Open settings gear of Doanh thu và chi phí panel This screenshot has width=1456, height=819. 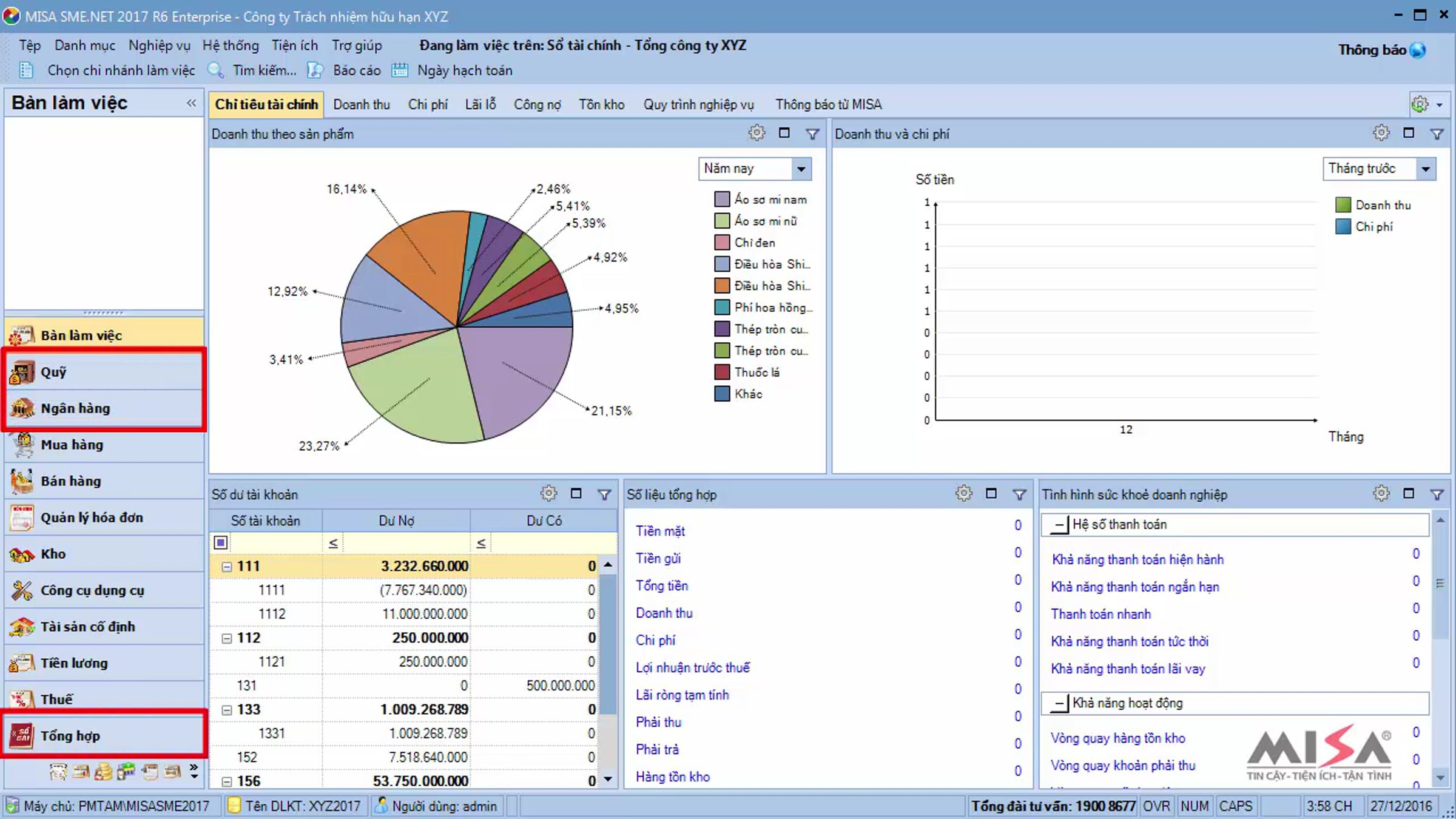[x=1381, y=133]
